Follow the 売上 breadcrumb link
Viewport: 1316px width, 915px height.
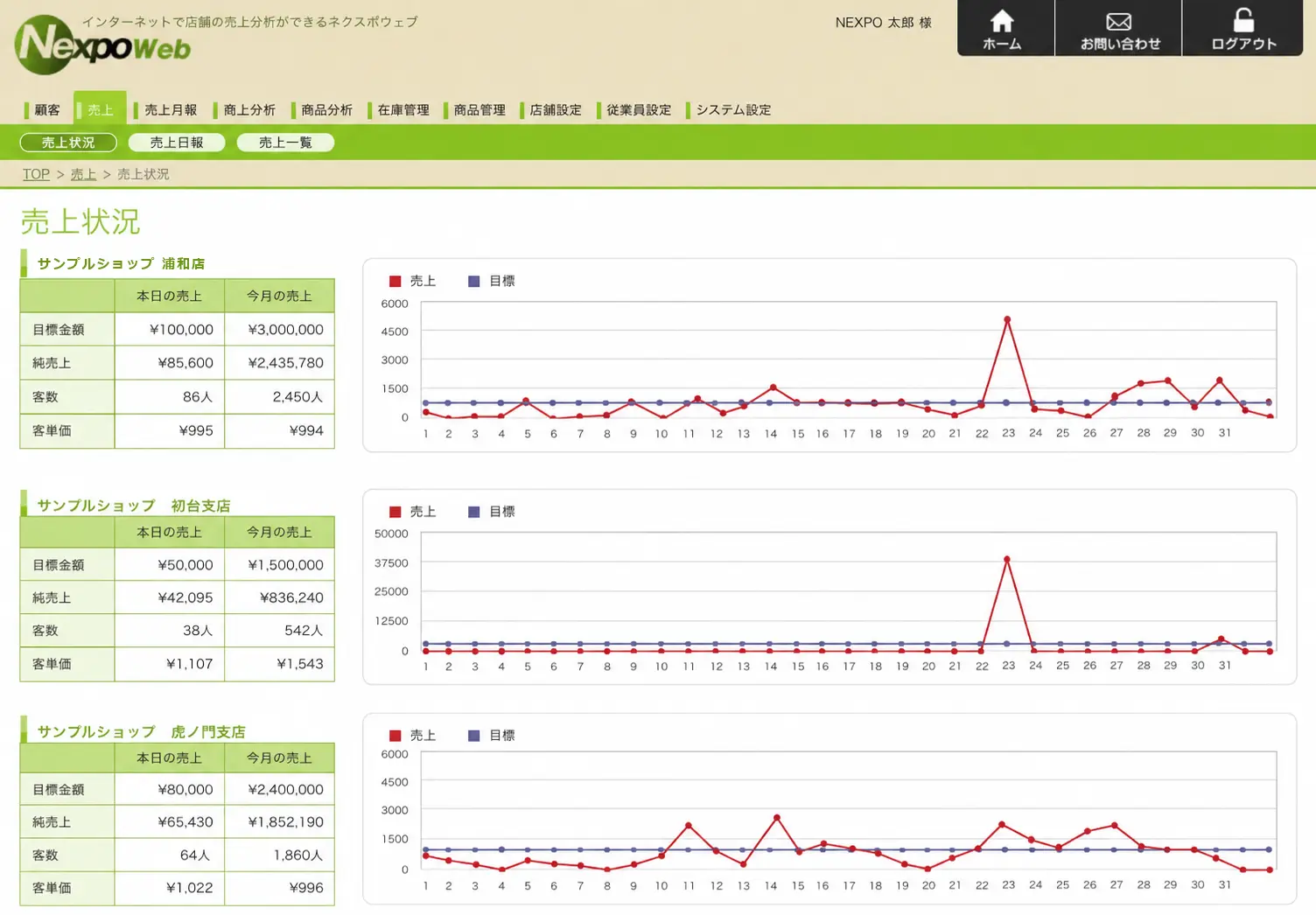[83, 174]
